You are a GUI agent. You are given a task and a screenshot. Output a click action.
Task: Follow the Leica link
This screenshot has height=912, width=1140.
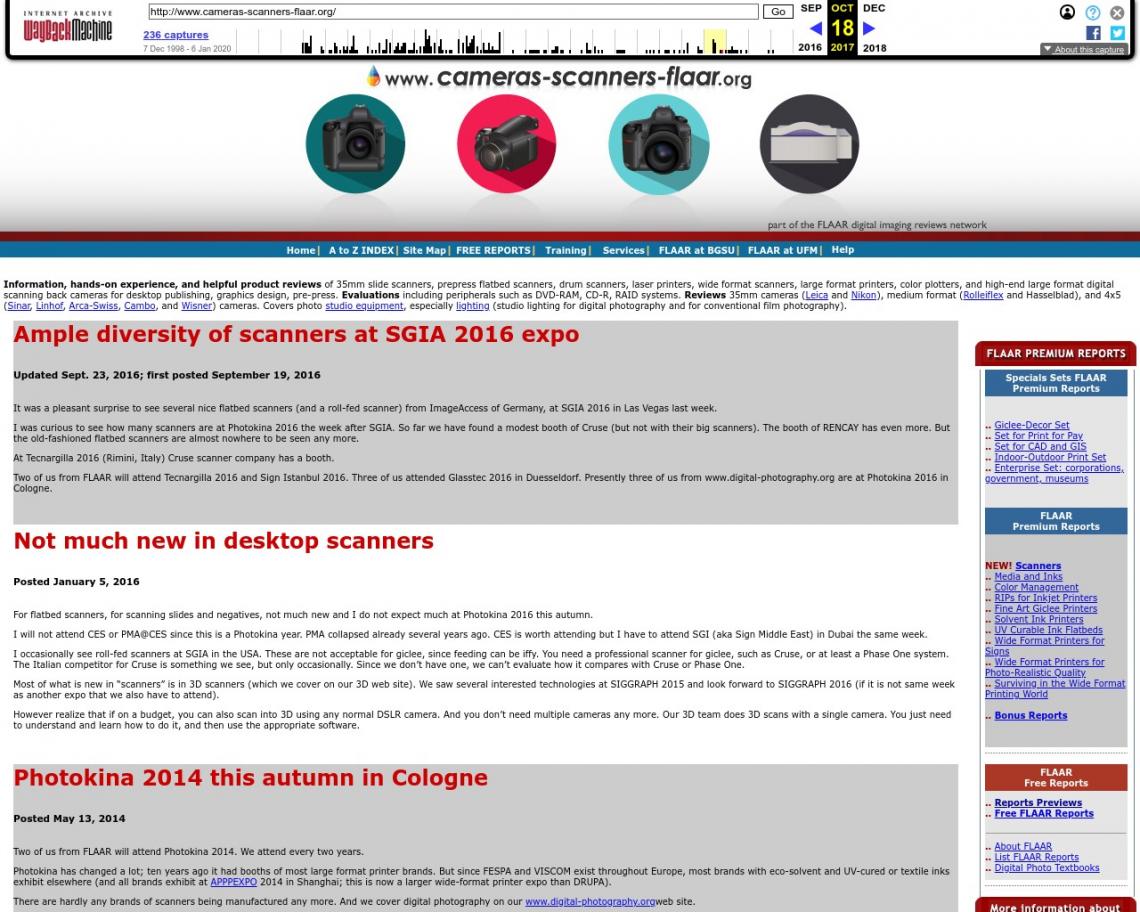pos(816,295)
